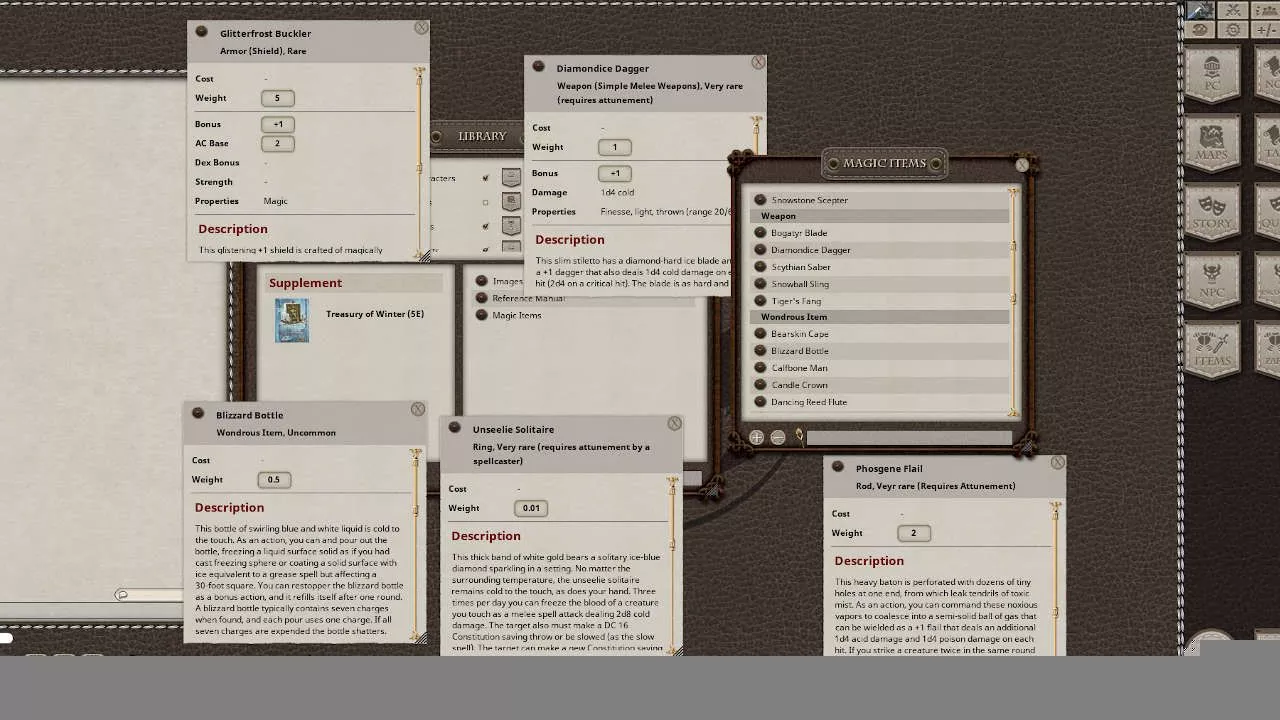Click 'Supplement' heading in Library
Image resolution: width=1280 pixels, height=720 pixels.
click(x=305, y=283)
